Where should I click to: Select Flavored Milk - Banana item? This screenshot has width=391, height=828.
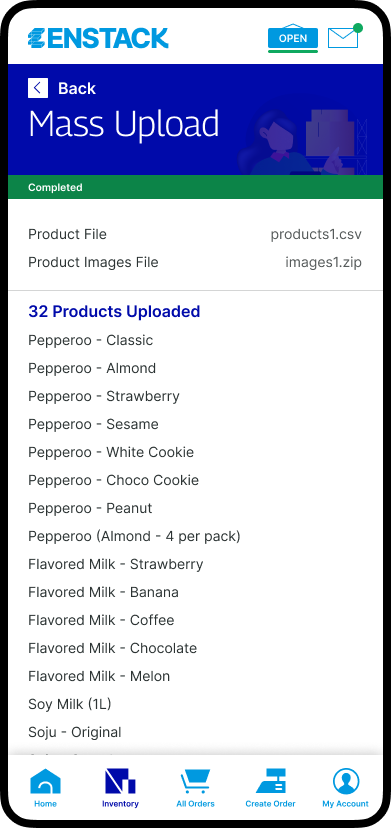103,592
